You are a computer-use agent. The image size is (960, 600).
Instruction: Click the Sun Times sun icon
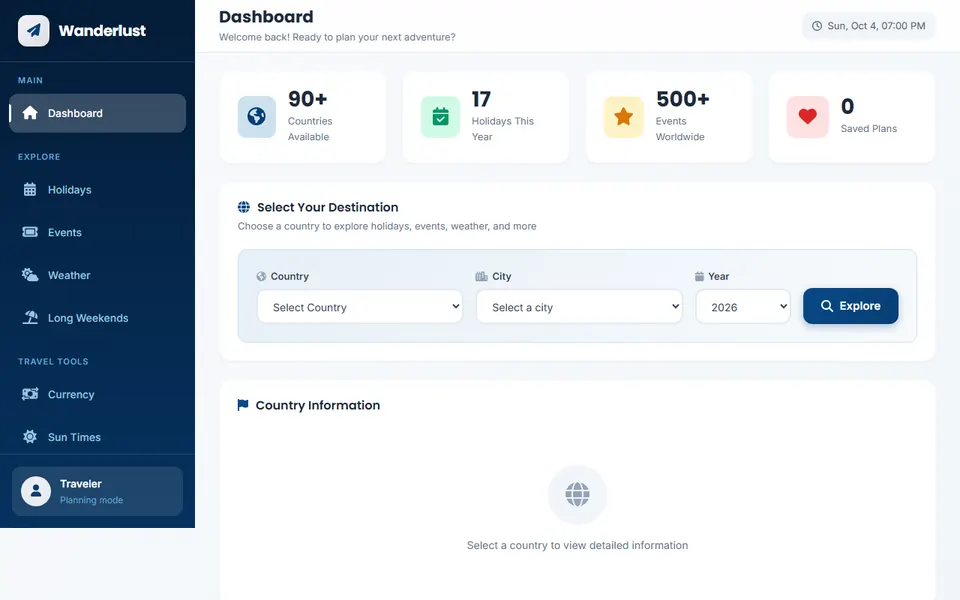(30, 437)
